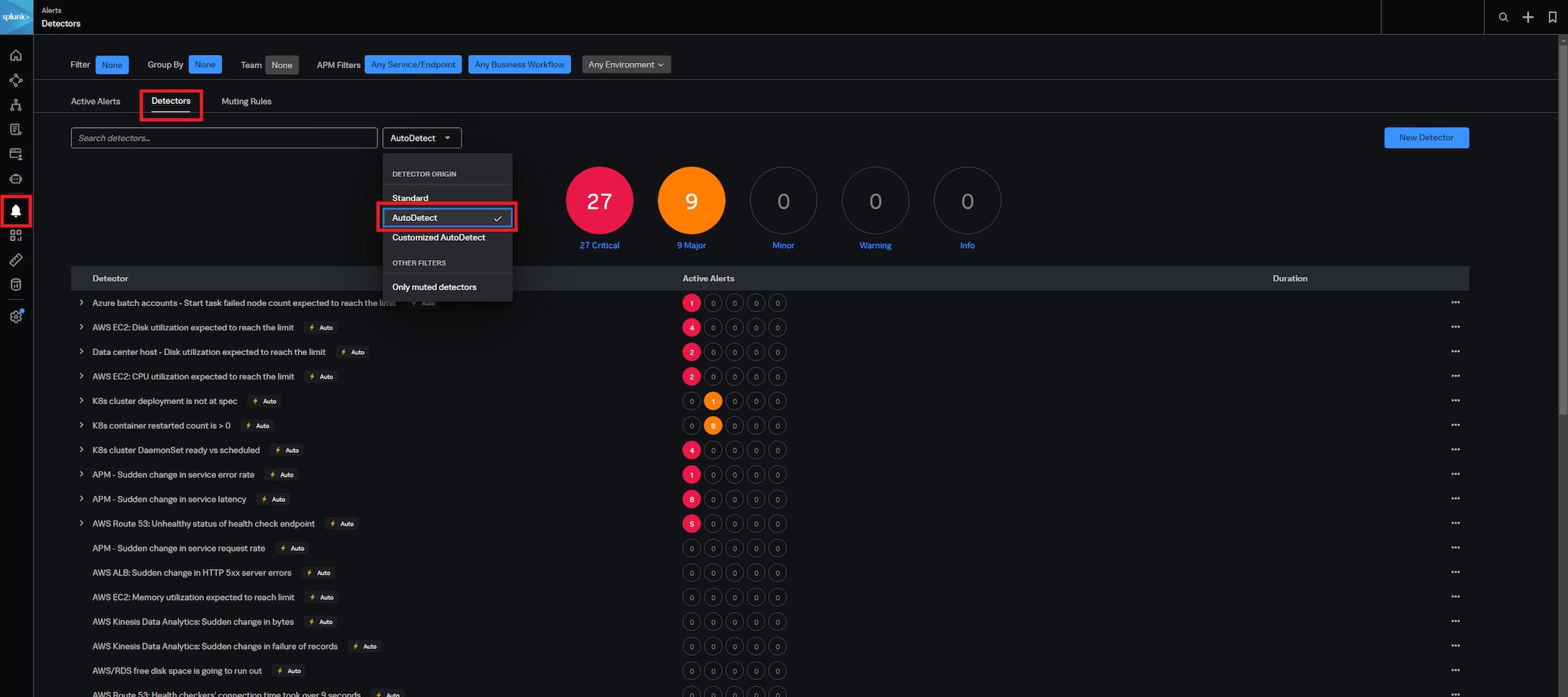The width and height of the screenshot is (1568, 697).
Task: Open the AutoDetect origin dropdown
Action: pos(422,138)
